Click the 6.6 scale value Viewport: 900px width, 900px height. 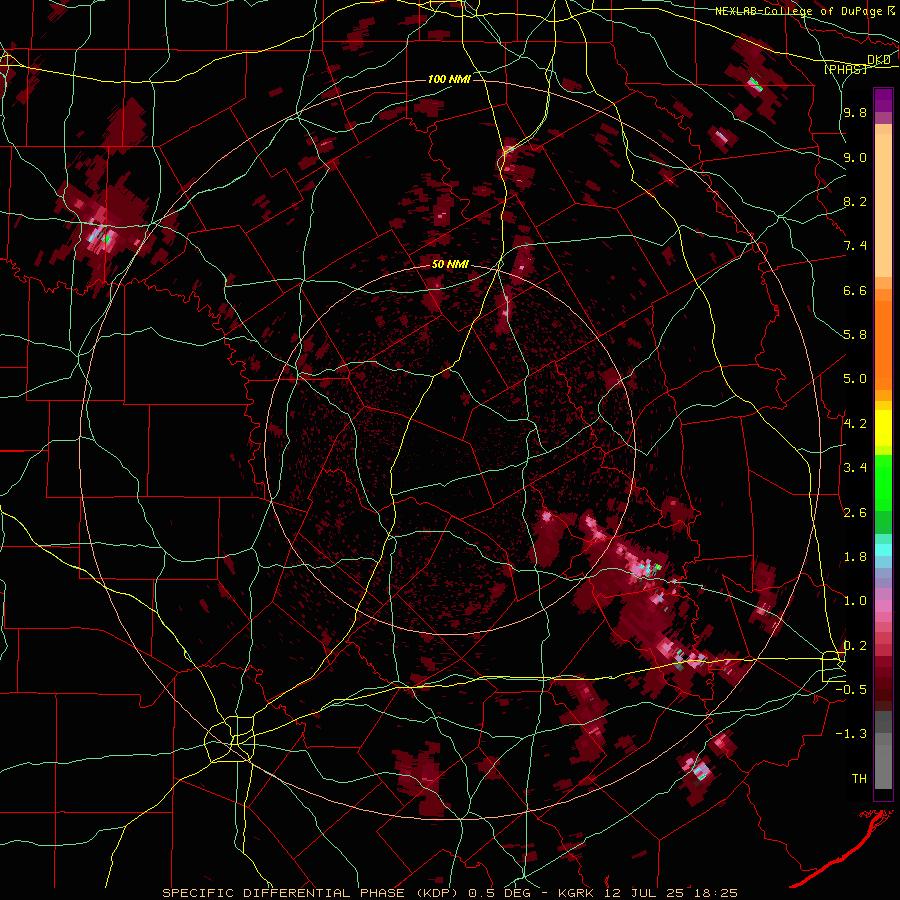[855, 290]
